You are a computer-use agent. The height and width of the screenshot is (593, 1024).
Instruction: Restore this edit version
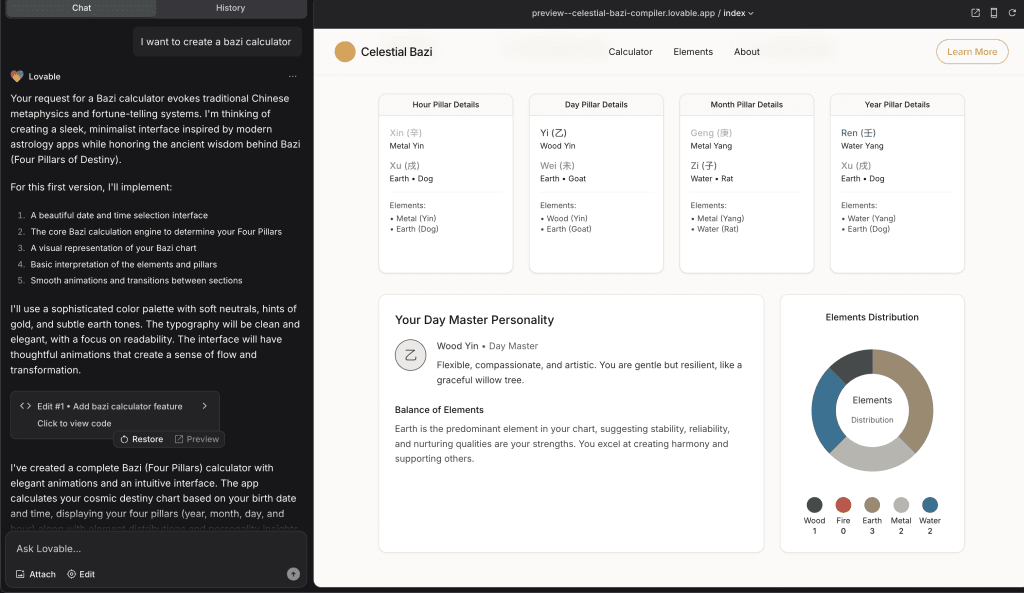tap(142, 439)
